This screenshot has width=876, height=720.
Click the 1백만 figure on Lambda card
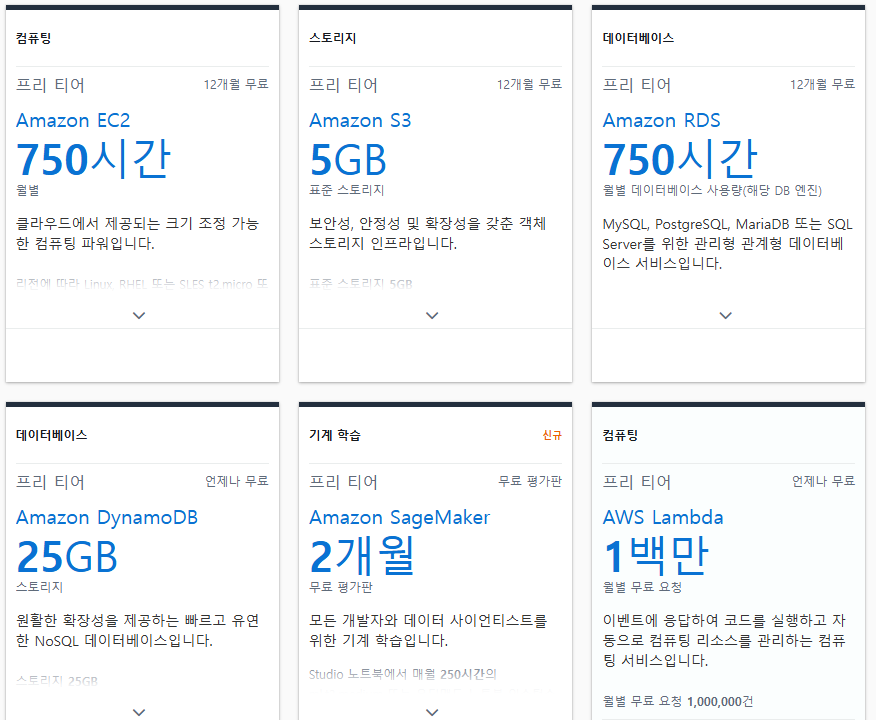pos(656,556)
